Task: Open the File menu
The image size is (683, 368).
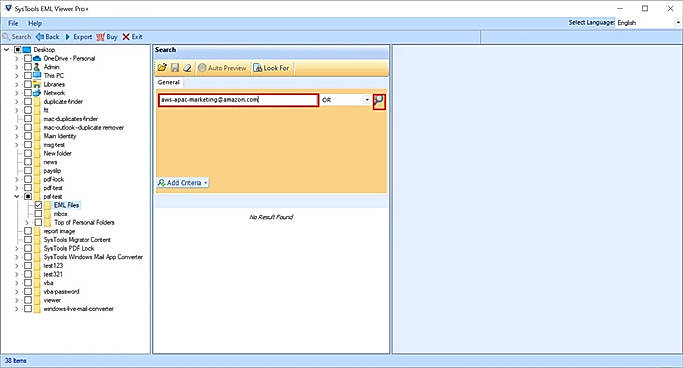Action: pos(13,23)
